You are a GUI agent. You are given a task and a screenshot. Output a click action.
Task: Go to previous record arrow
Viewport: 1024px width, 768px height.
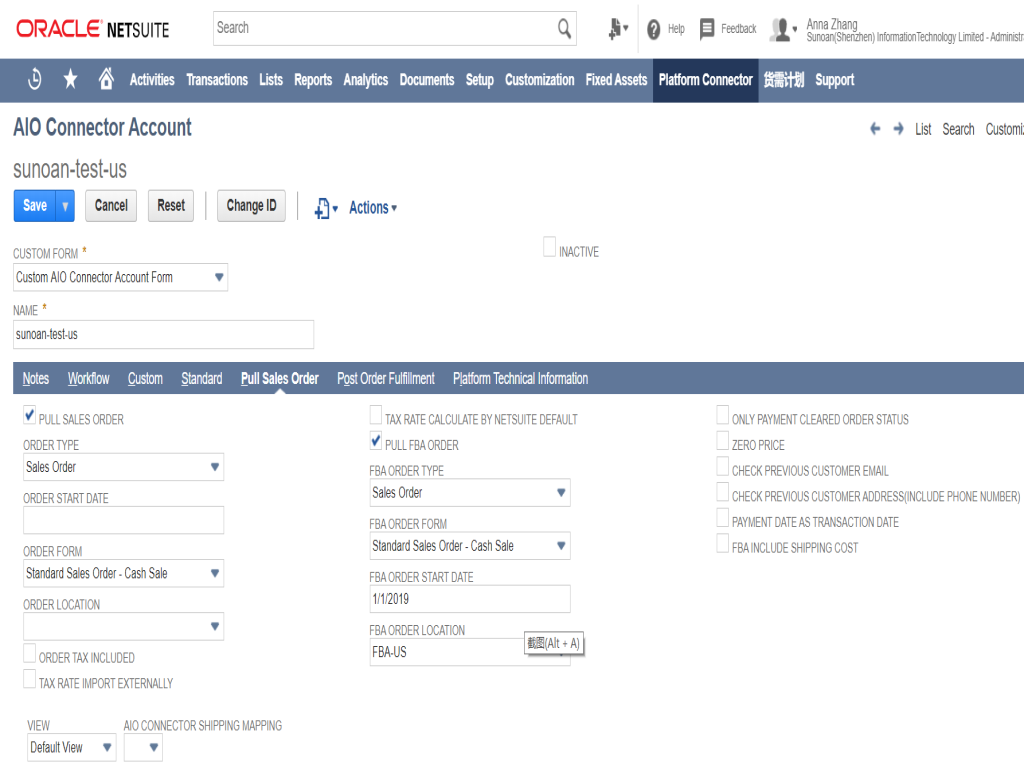pos(874,129)
